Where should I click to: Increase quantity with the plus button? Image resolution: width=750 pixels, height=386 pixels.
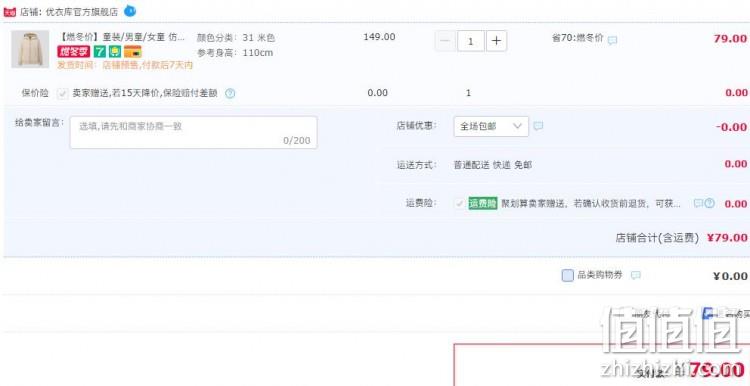496,41
